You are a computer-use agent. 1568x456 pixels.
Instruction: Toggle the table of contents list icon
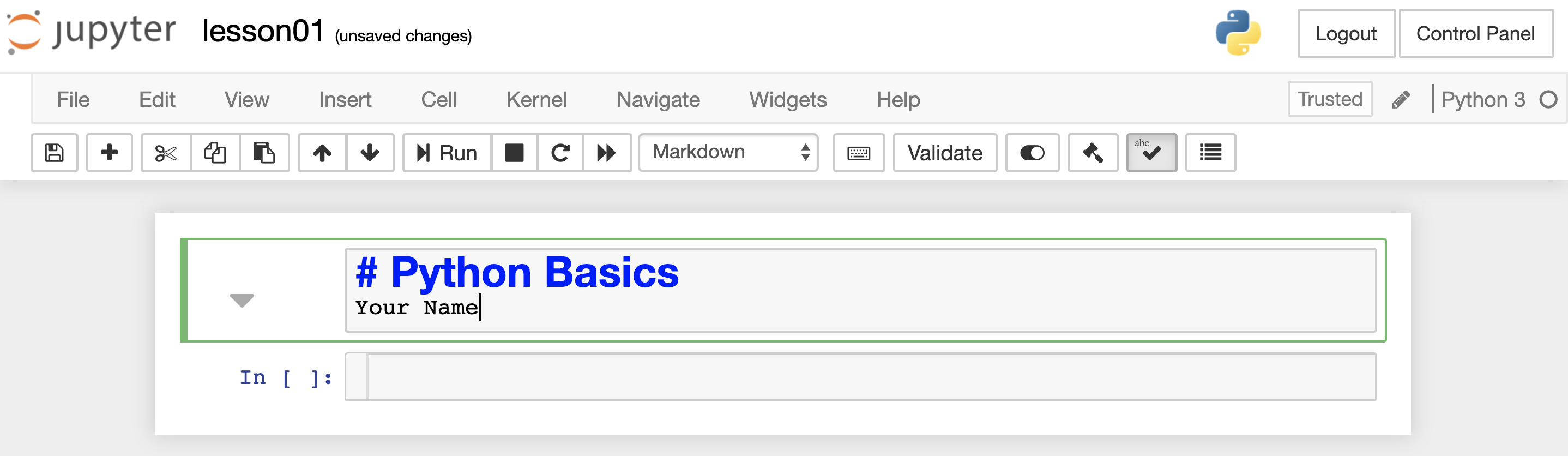click(x=1210, y=153)
